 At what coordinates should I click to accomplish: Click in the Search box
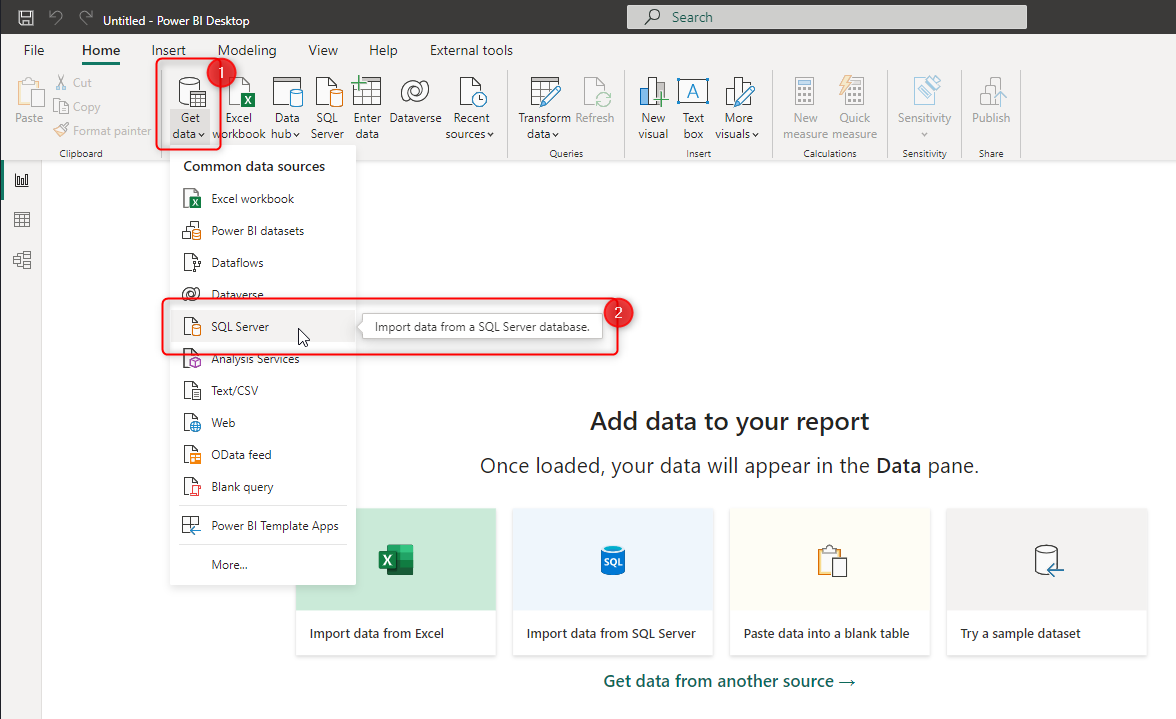[x=826, y=17]
